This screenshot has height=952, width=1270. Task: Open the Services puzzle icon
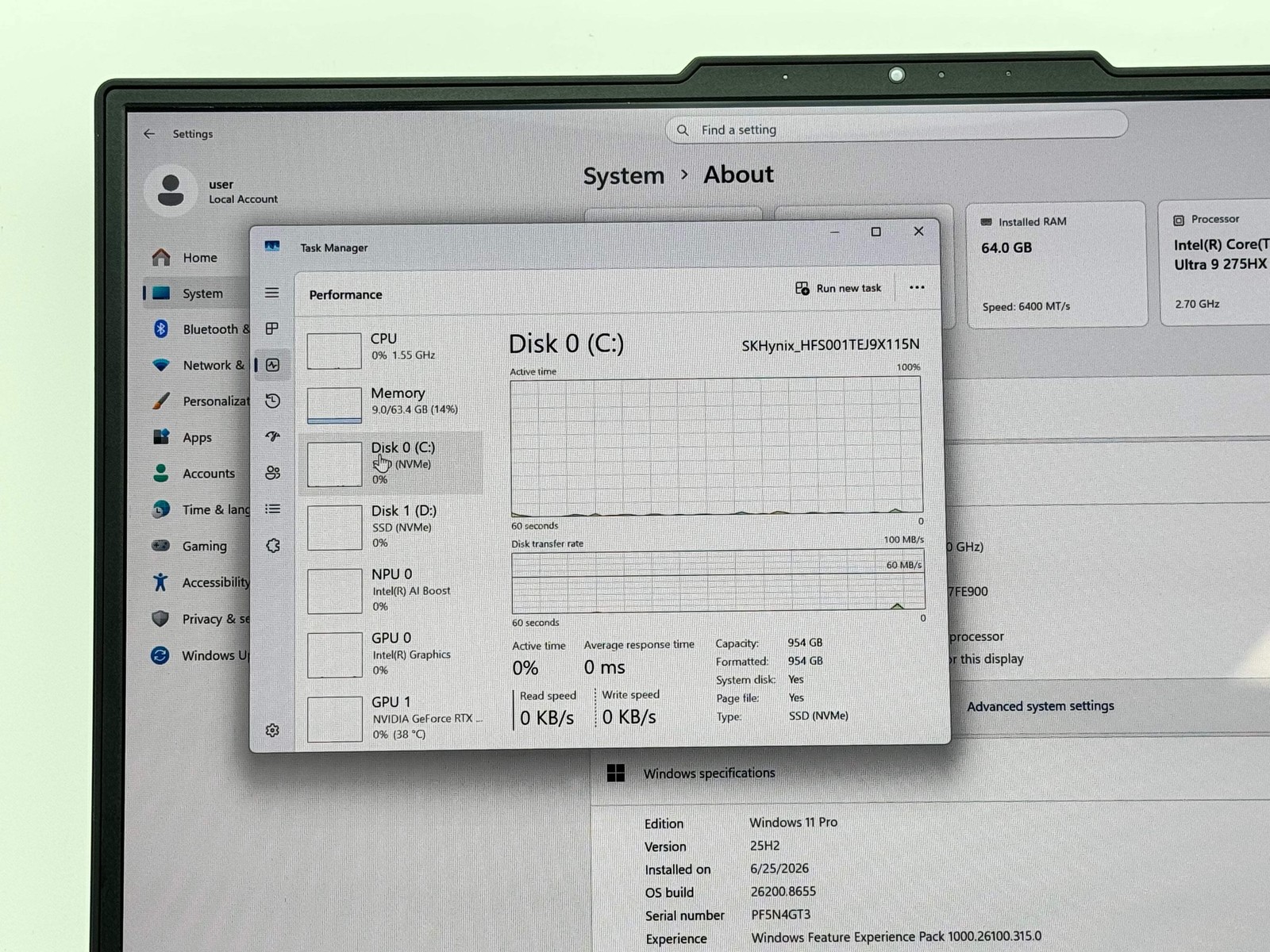(x=272, y=546)
